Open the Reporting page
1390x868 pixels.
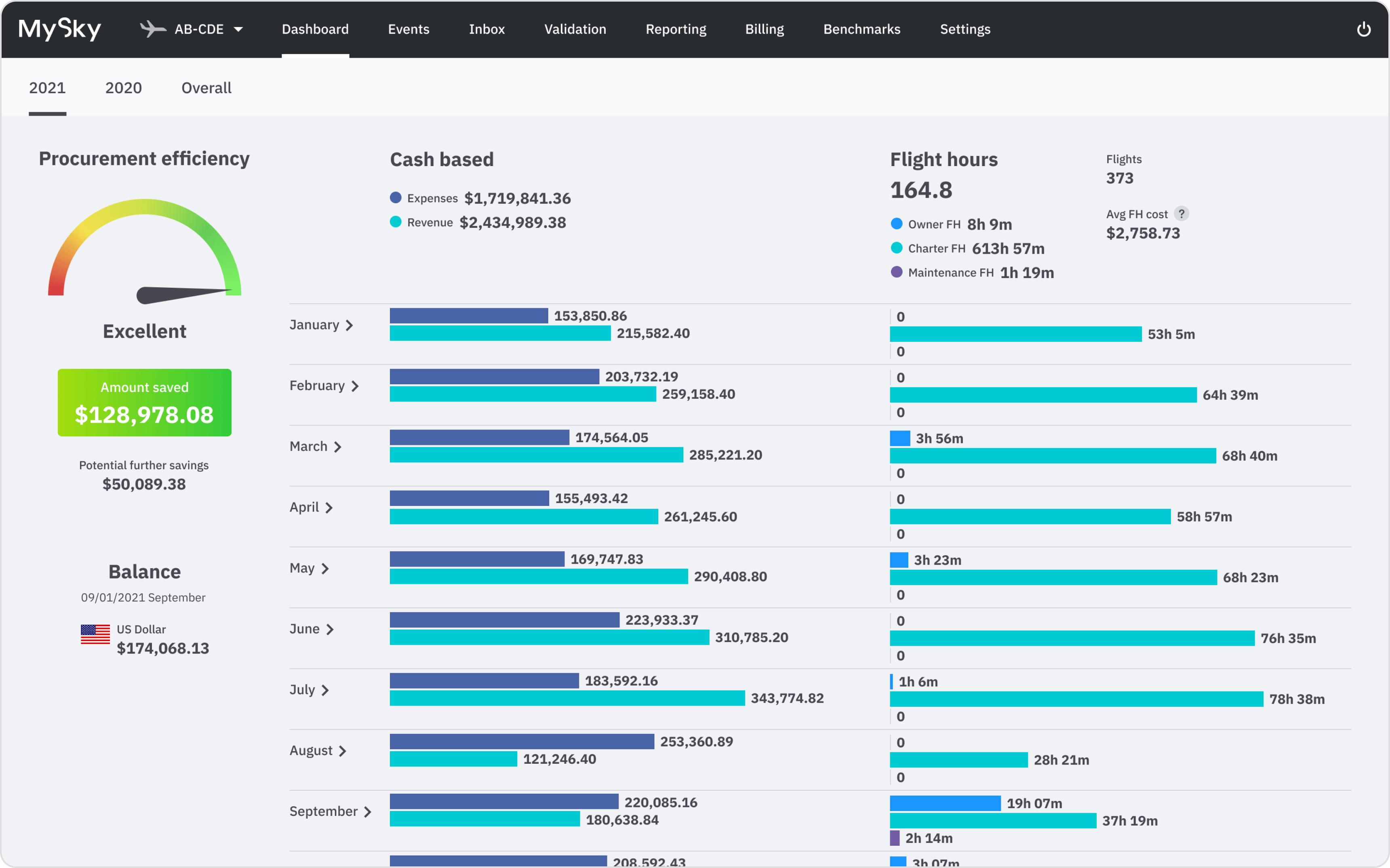(676, 29)
